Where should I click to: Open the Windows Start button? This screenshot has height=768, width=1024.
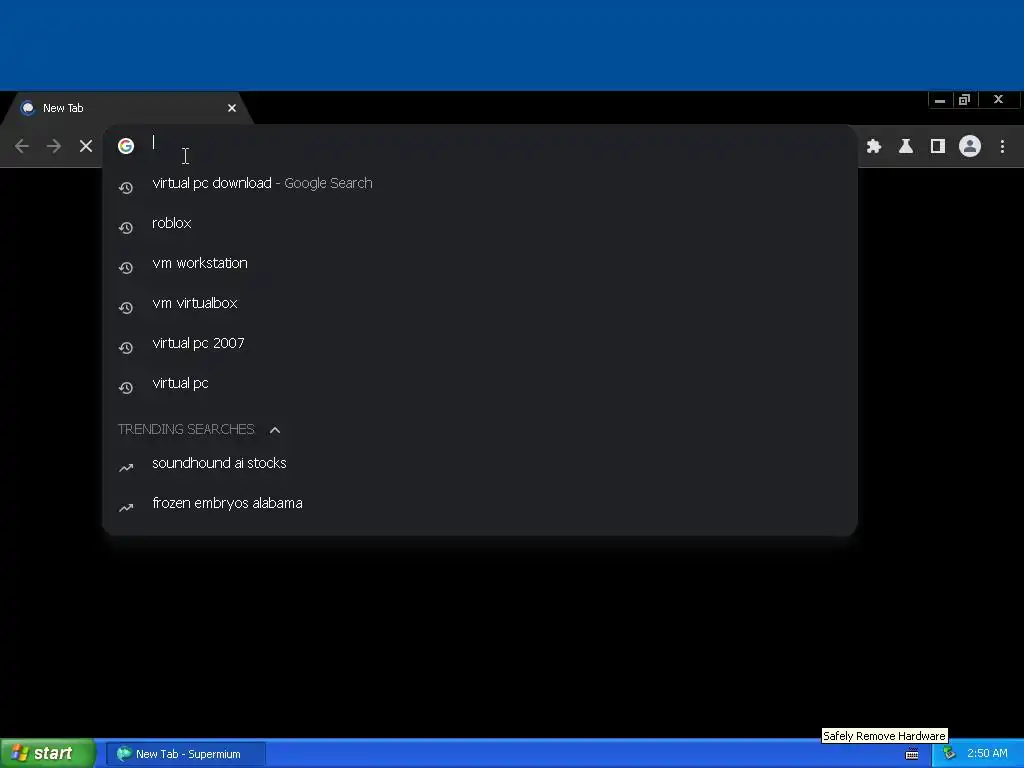(47, 754)
